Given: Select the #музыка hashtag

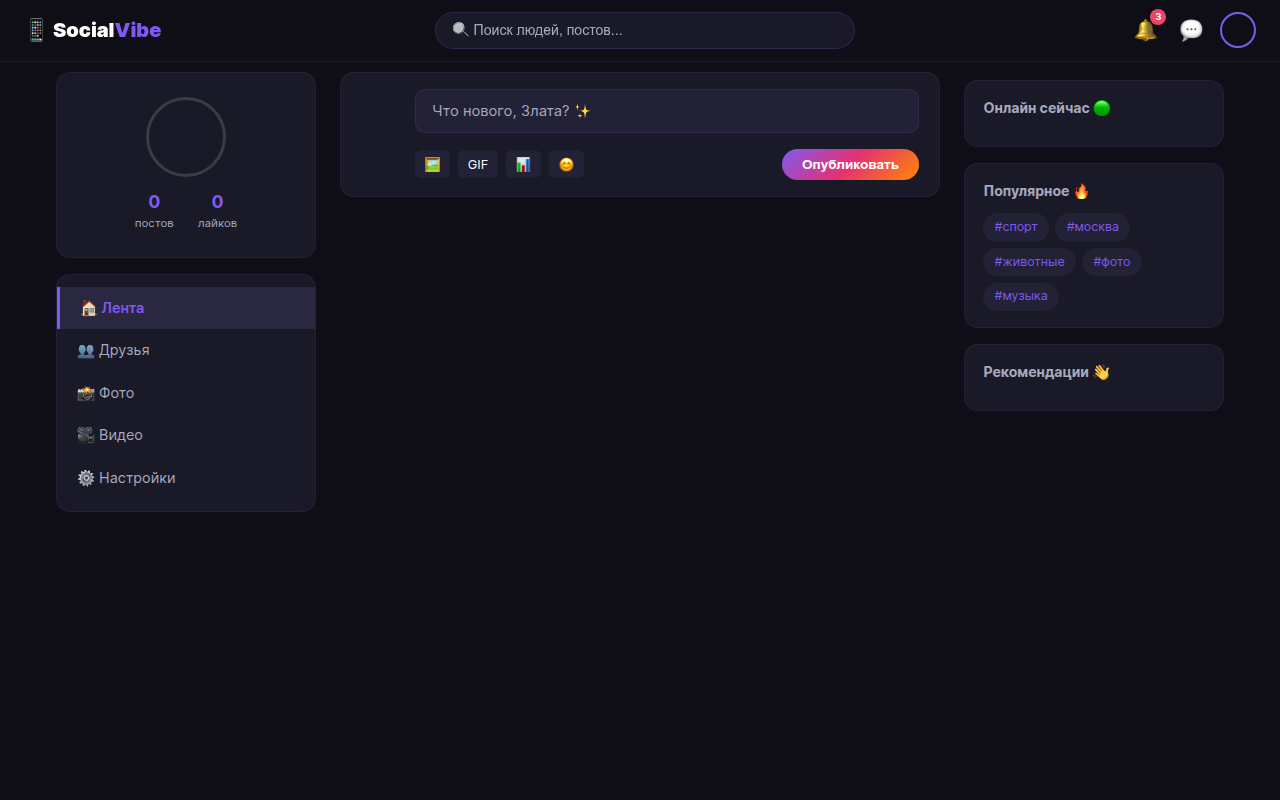Looking at the screenshot, I should click(x=1021, y=296).
